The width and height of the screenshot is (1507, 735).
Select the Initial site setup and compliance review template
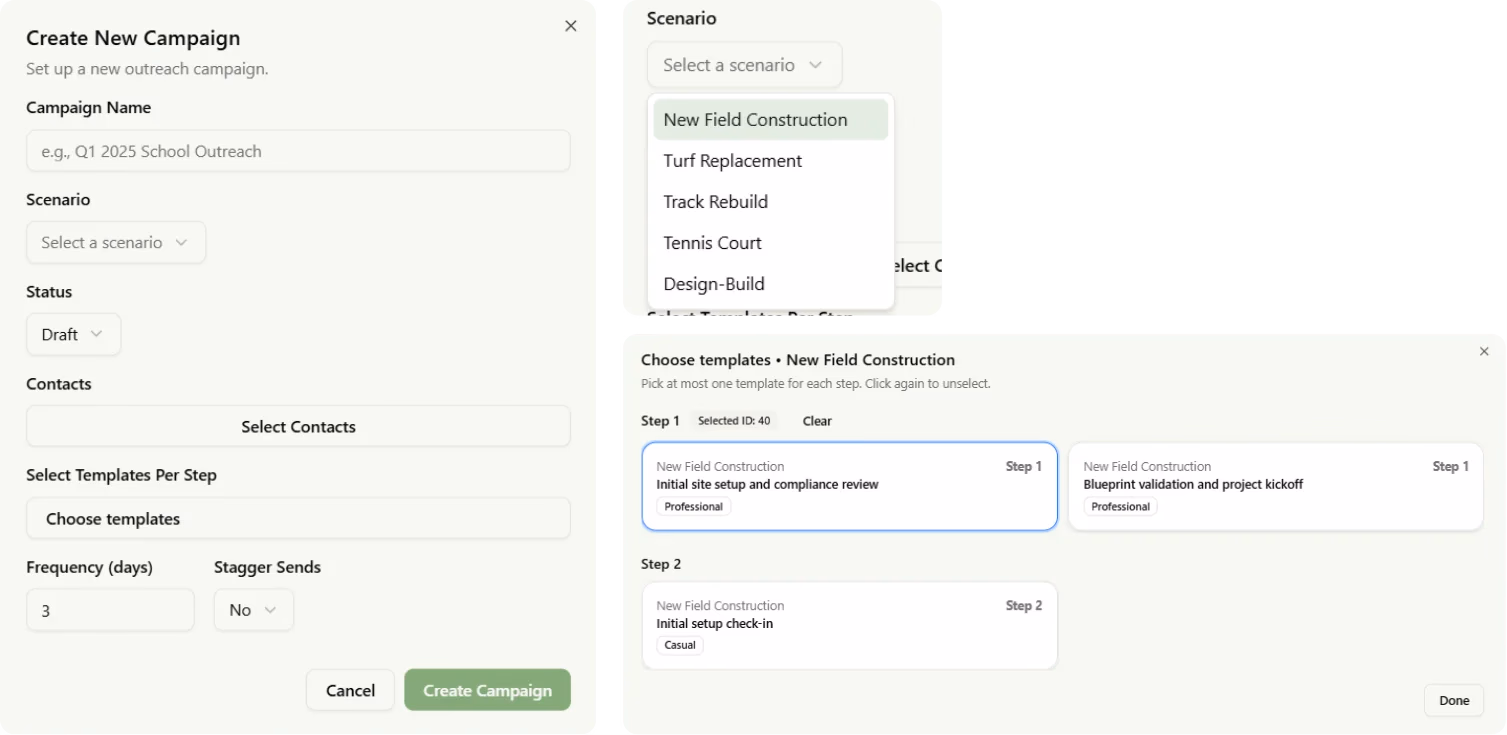[849, 486]
